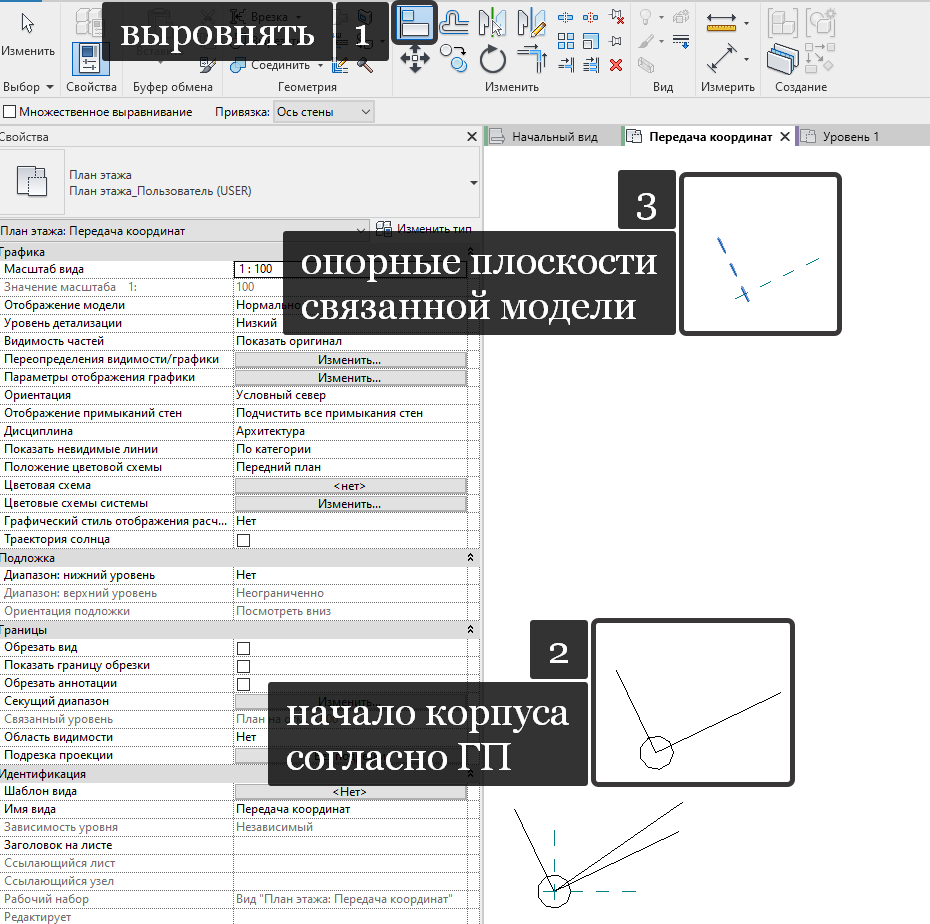Select Trim/Extend Single Element tool
Viewport: 930px width, 924px height.
point(566,64)
